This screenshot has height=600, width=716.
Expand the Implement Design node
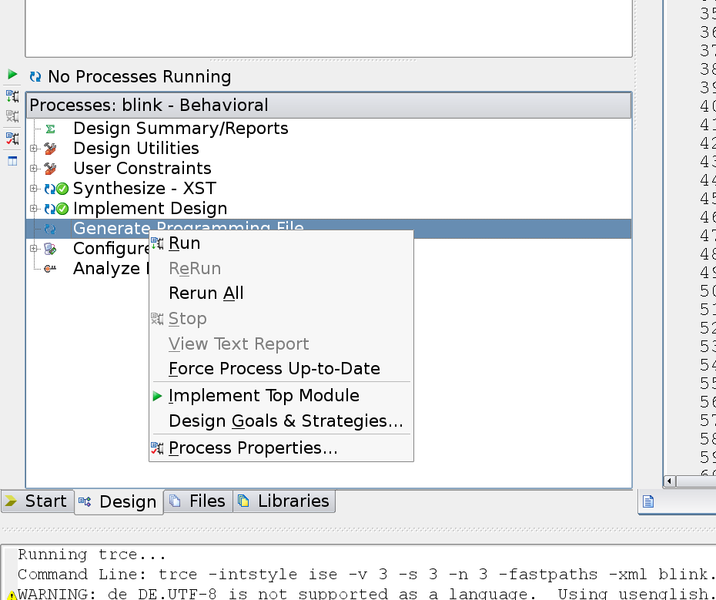(x=33, y=208)
